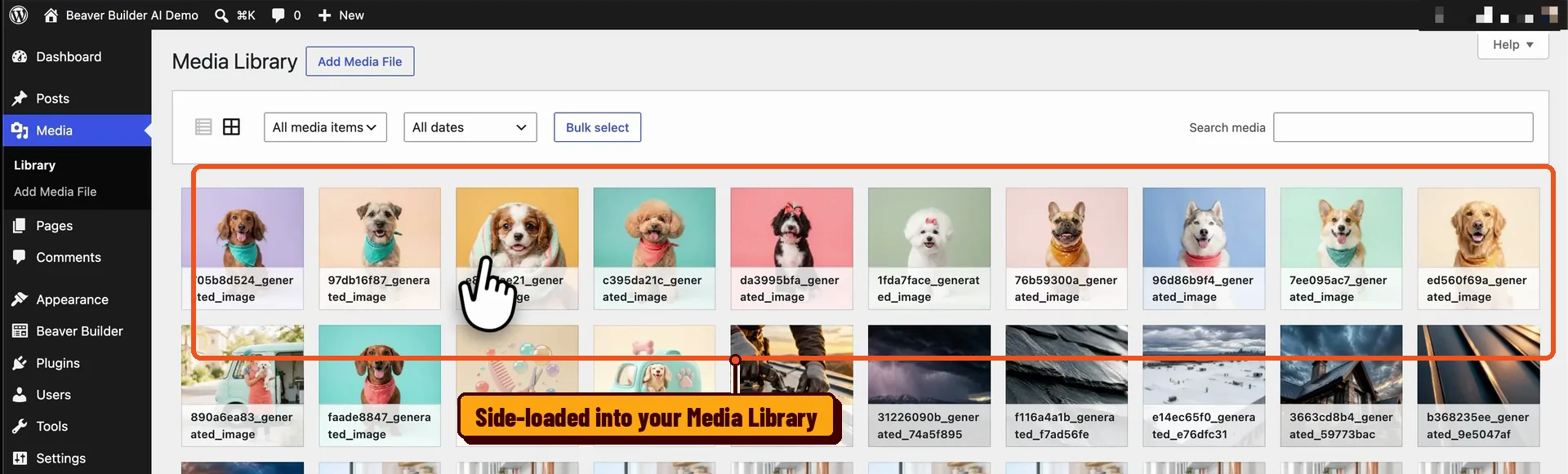Image resolution: width=1568 pixels, height=474 pixels.
Task: Click the Appearance brush icon
Action: (20, 299)
